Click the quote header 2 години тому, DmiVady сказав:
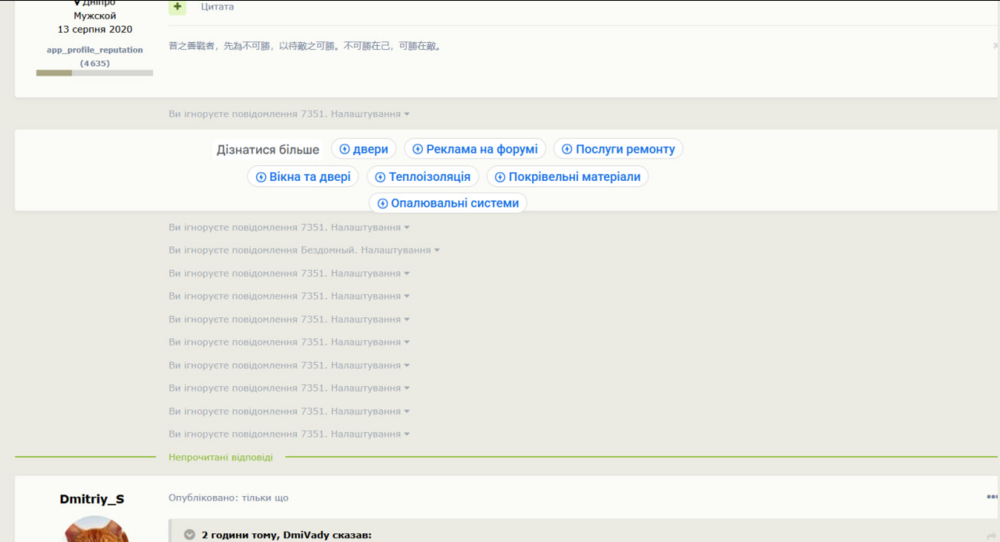The image size is (1000, 542). click(x=286, y=535)
